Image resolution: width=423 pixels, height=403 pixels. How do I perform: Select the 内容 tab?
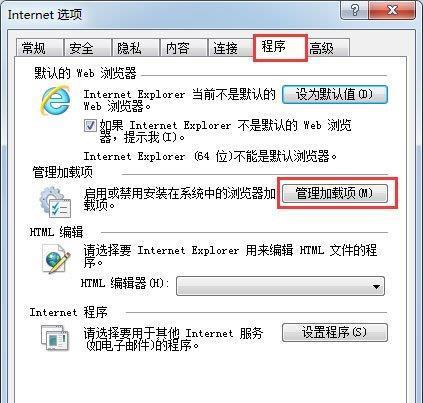(x=183, y=48)
